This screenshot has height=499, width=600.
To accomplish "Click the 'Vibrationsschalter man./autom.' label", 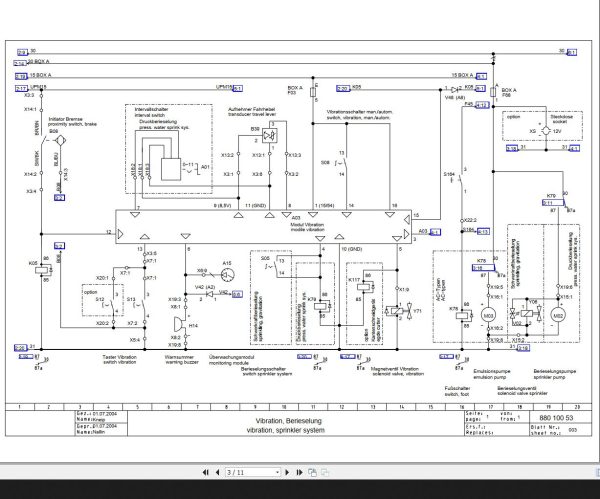I will [360, 112].
